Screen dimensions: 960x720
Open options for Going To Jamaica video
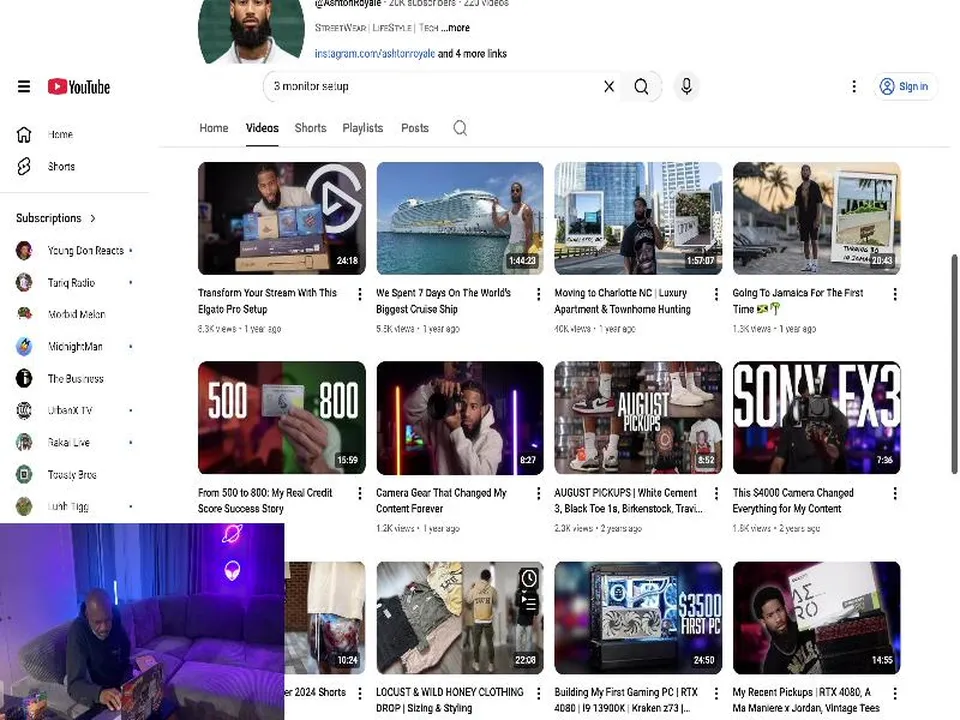(895, 294)
